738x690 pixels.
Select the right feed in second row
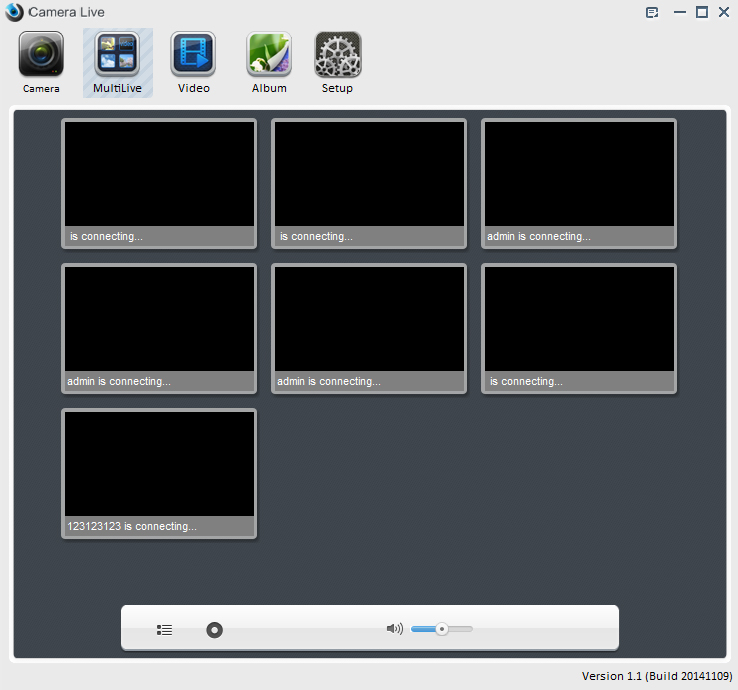579,319
